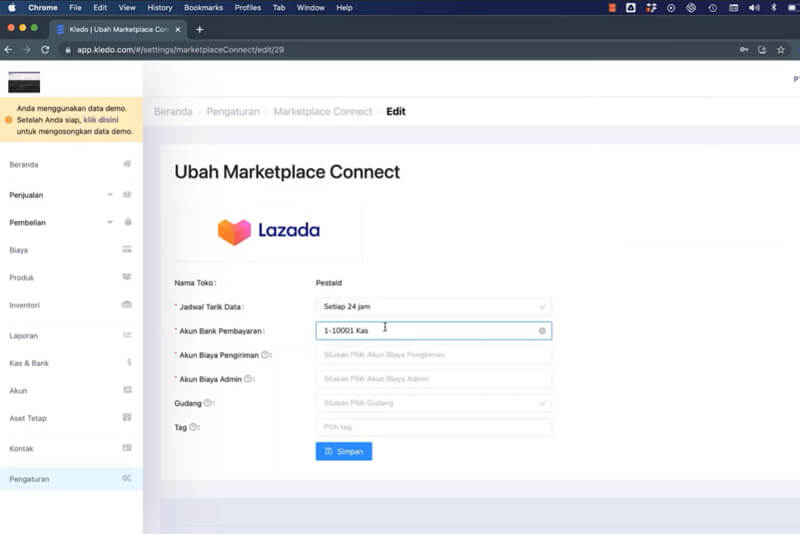Open the Jadwal Tarik Data dropdown

coord(434,307)
